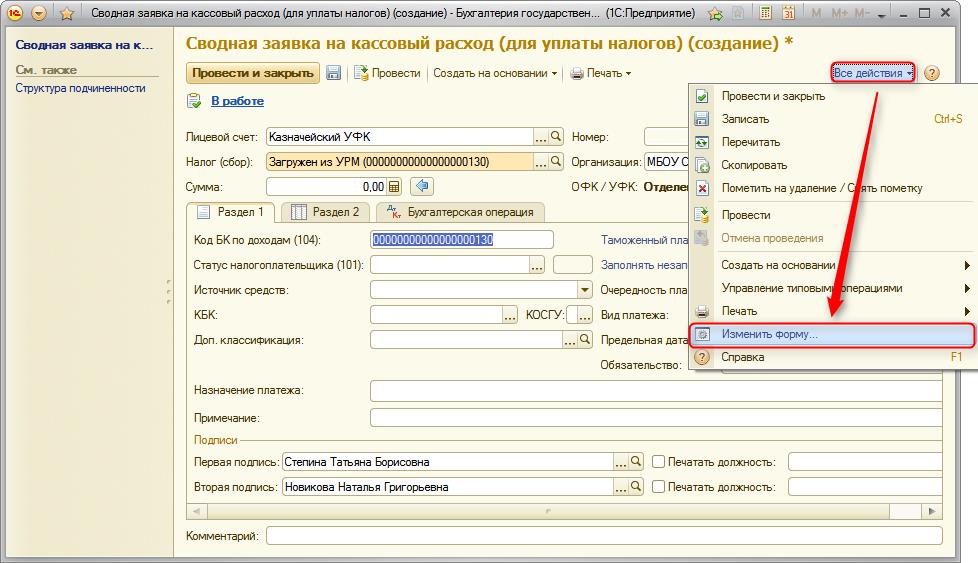This screenshot has height=563, width=978.
Task: Open the calculator icon in Сумма field
Action: (394, 186)
